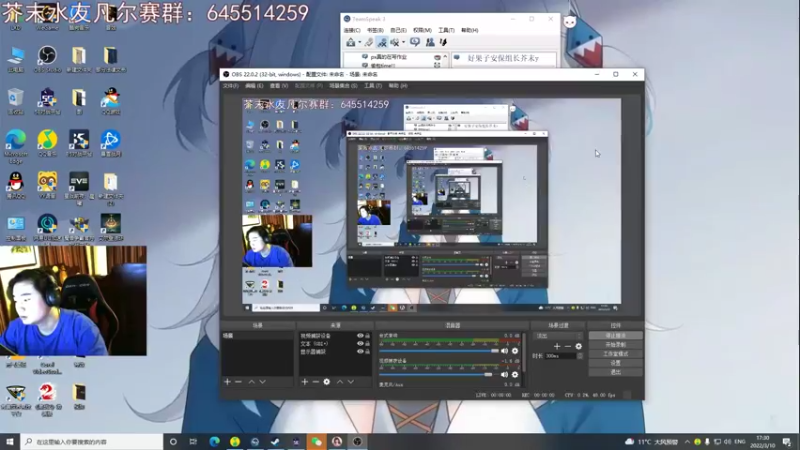Lock the 文本 (GDI+) source
The width and height of the screenshot is (800, 450).
coord(367,344)
